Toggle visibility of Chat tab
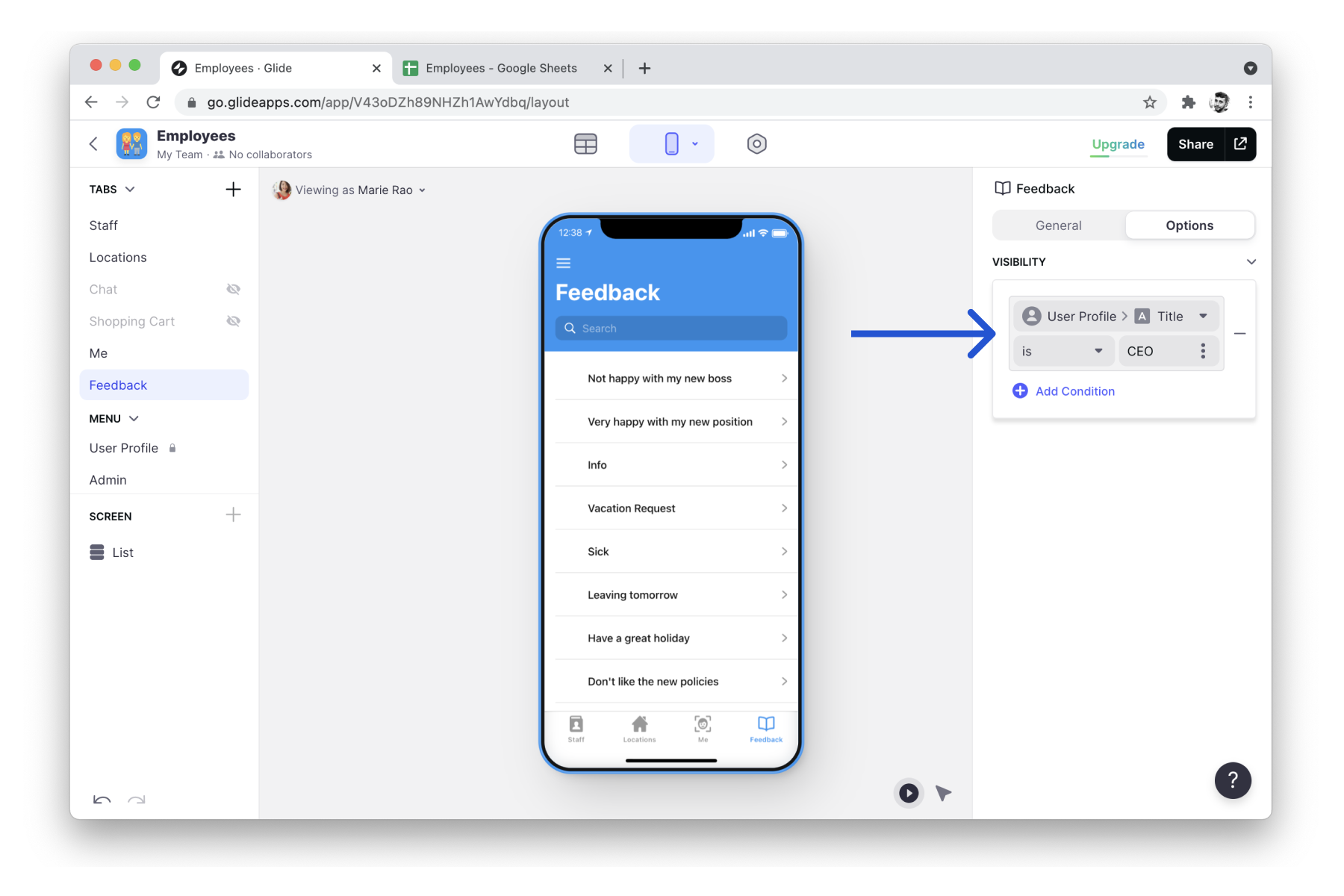Screen dimensions: 1344x896 point(233,290)
